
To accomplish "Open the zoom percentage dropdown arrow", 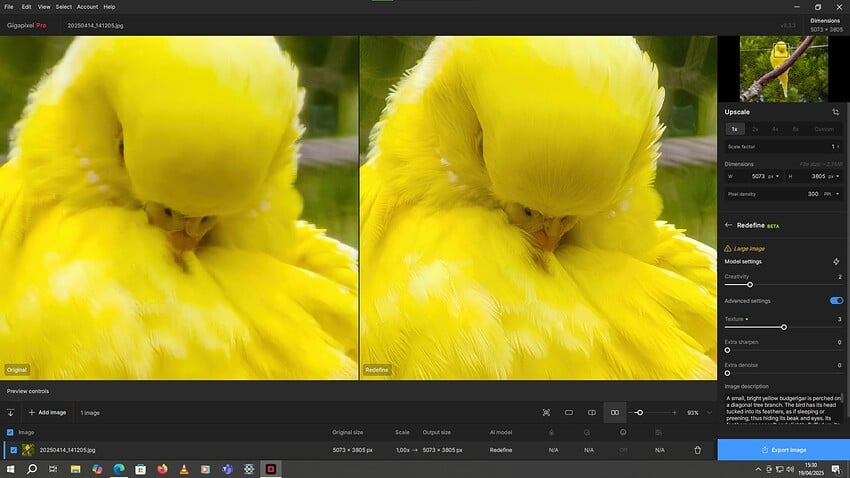I will coord(709,413).
